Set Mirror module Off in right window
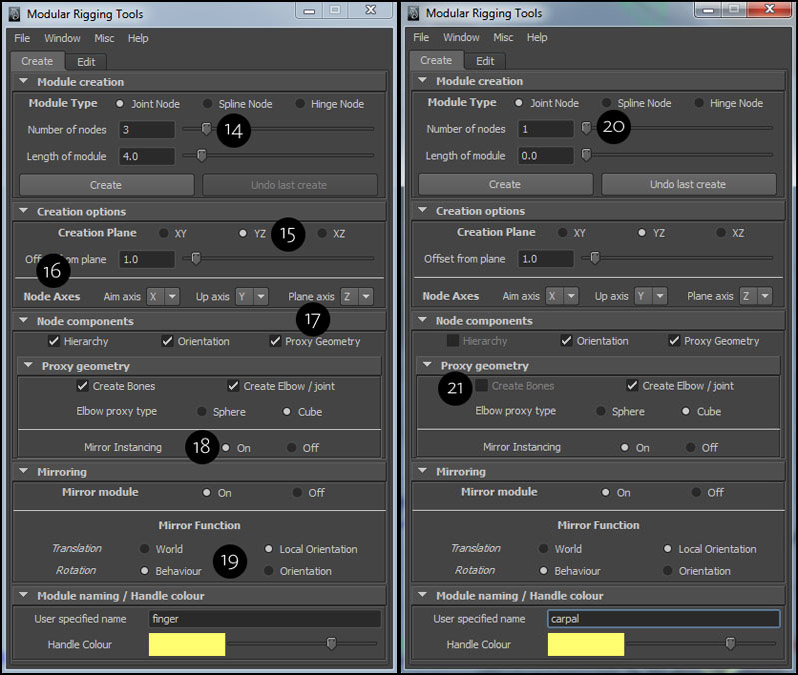This screenshot has width=798, height=675. tap(696, 492)
